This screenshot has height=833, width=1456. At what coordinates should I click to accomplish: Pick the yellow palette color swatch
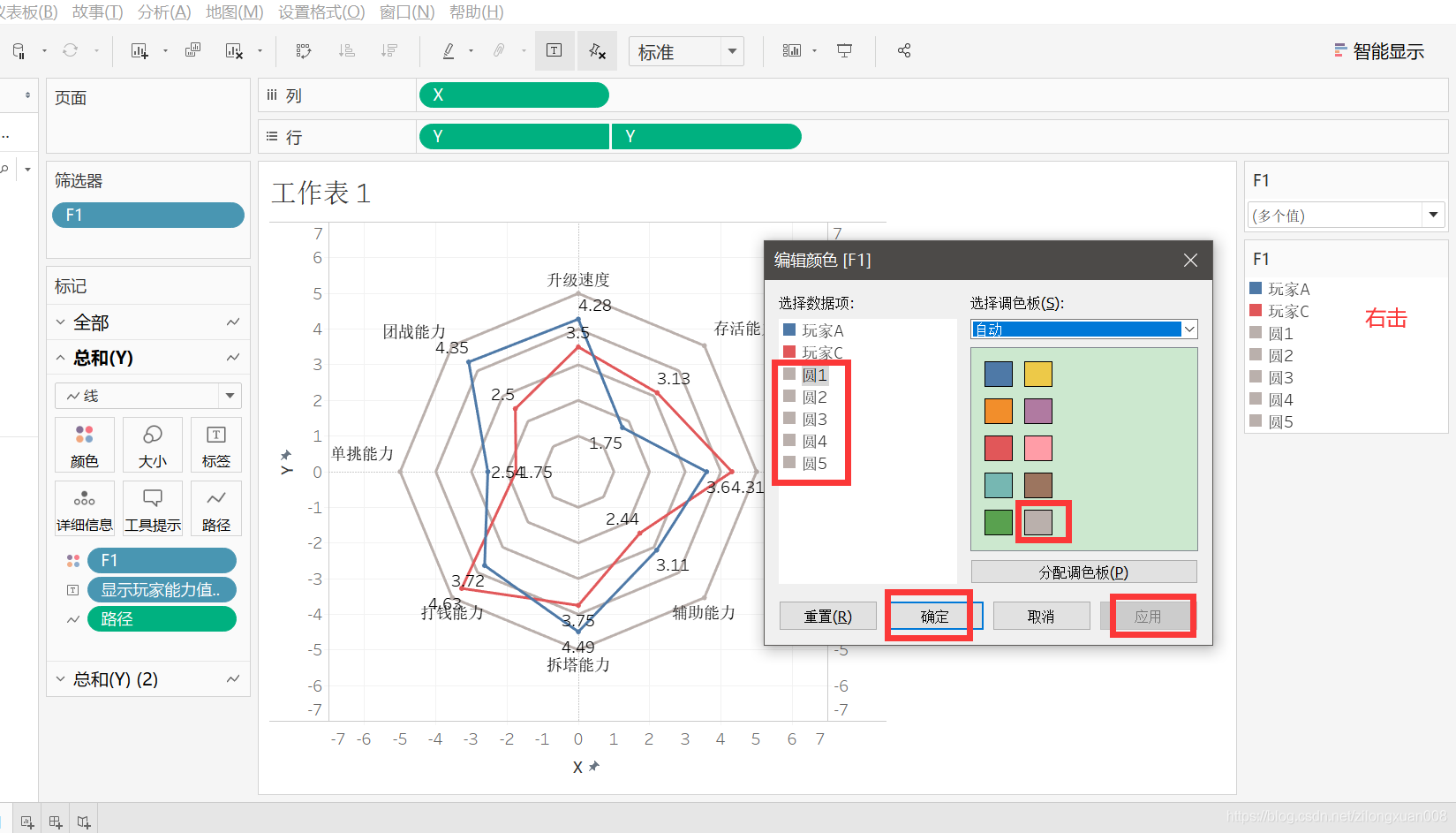pyautogui.click(x=1038, y=375)
